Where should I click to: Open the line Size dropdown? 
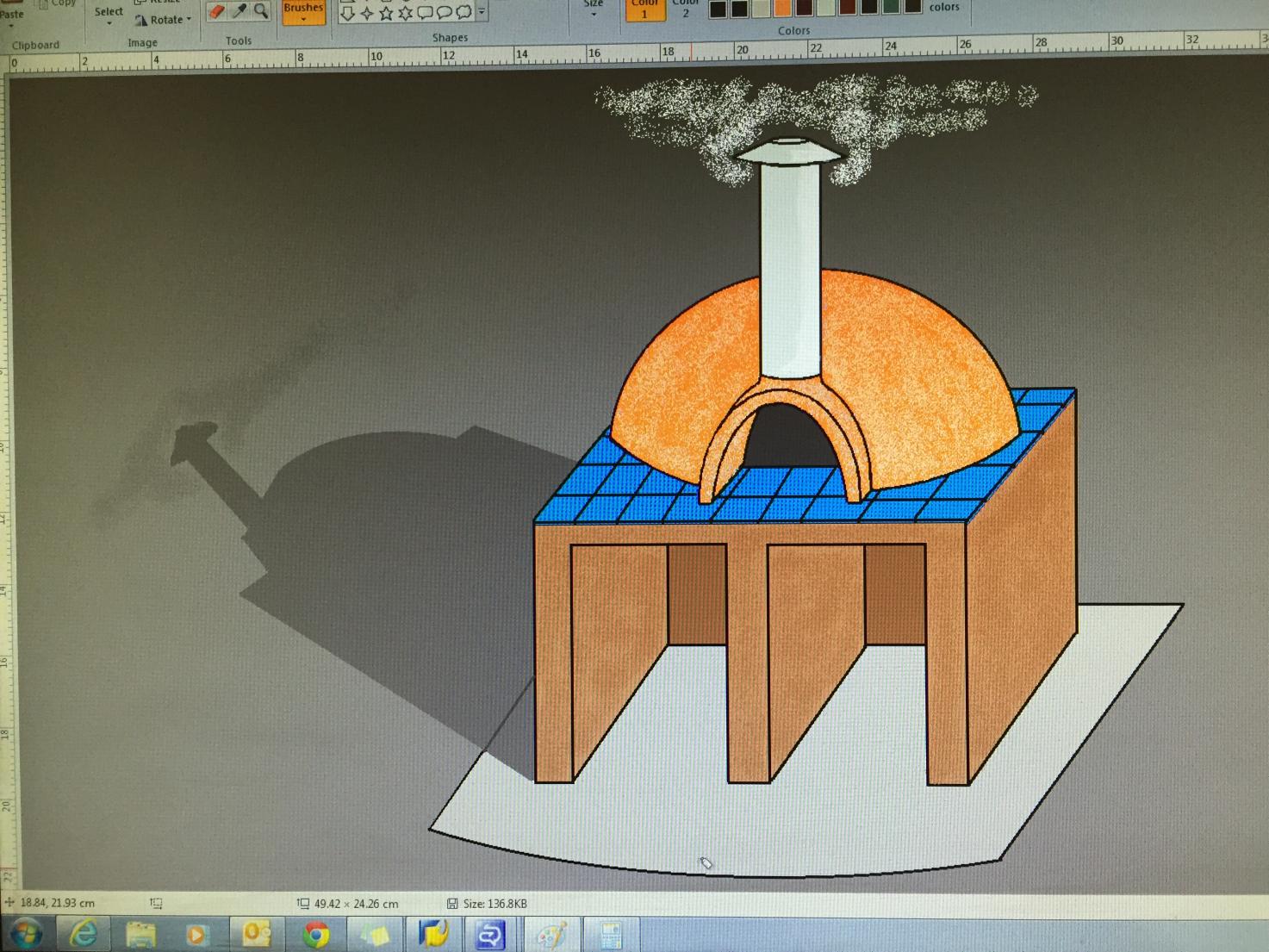594,8
